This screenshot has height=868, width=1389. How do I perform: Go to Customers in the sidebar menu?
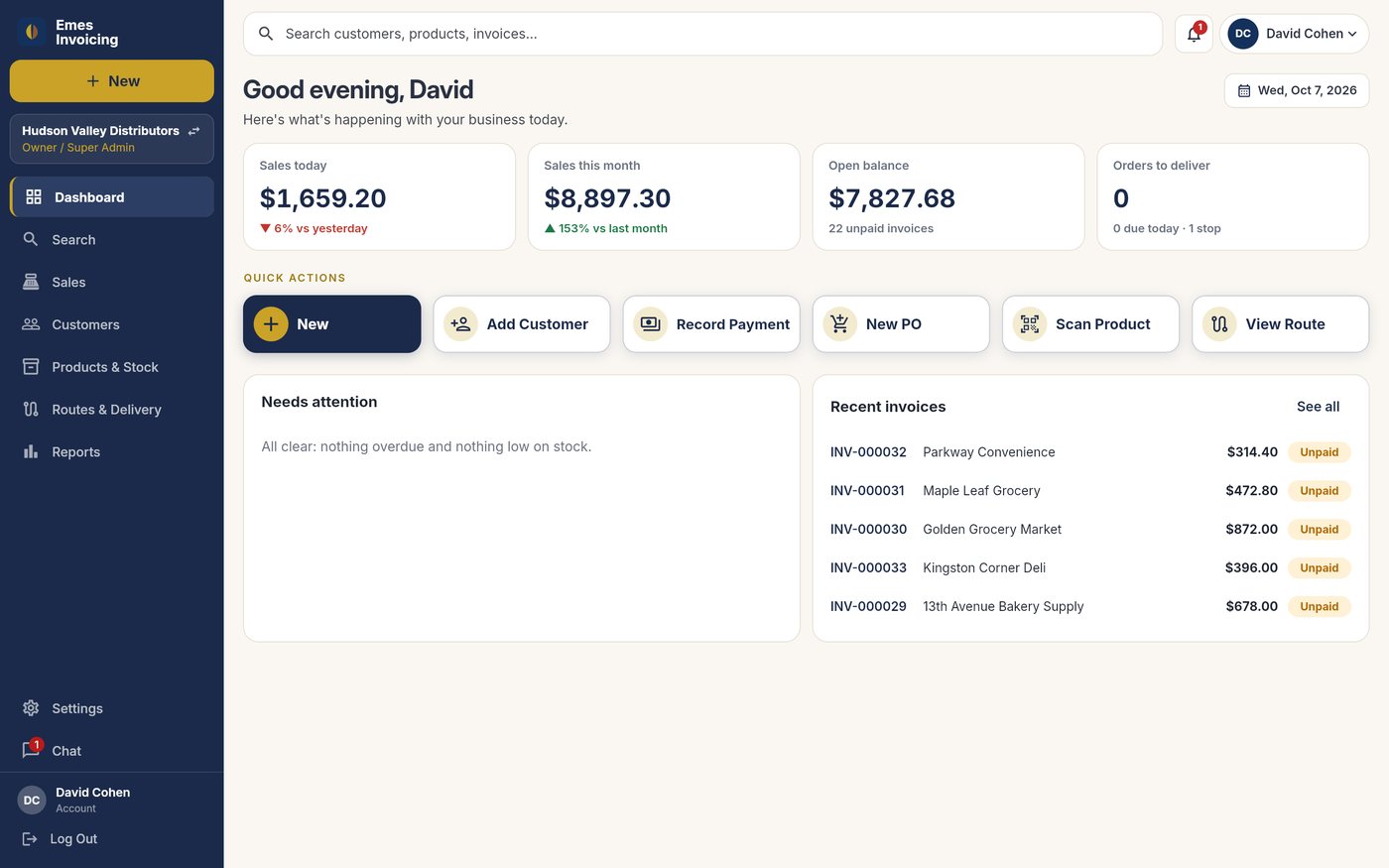111,324
